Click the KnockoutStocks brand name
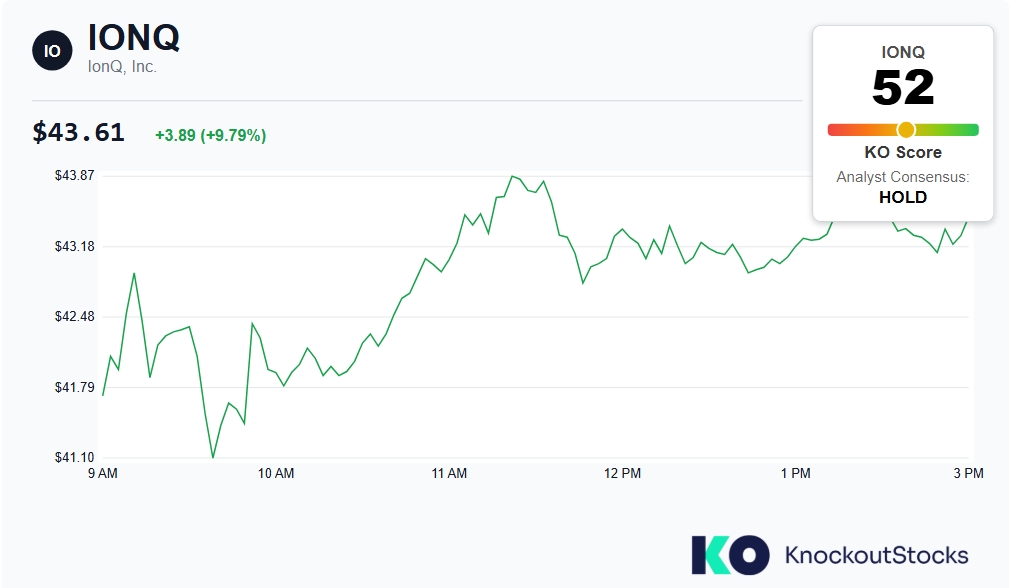Viewport: 1018px width, 588px height. click(876, 556)
